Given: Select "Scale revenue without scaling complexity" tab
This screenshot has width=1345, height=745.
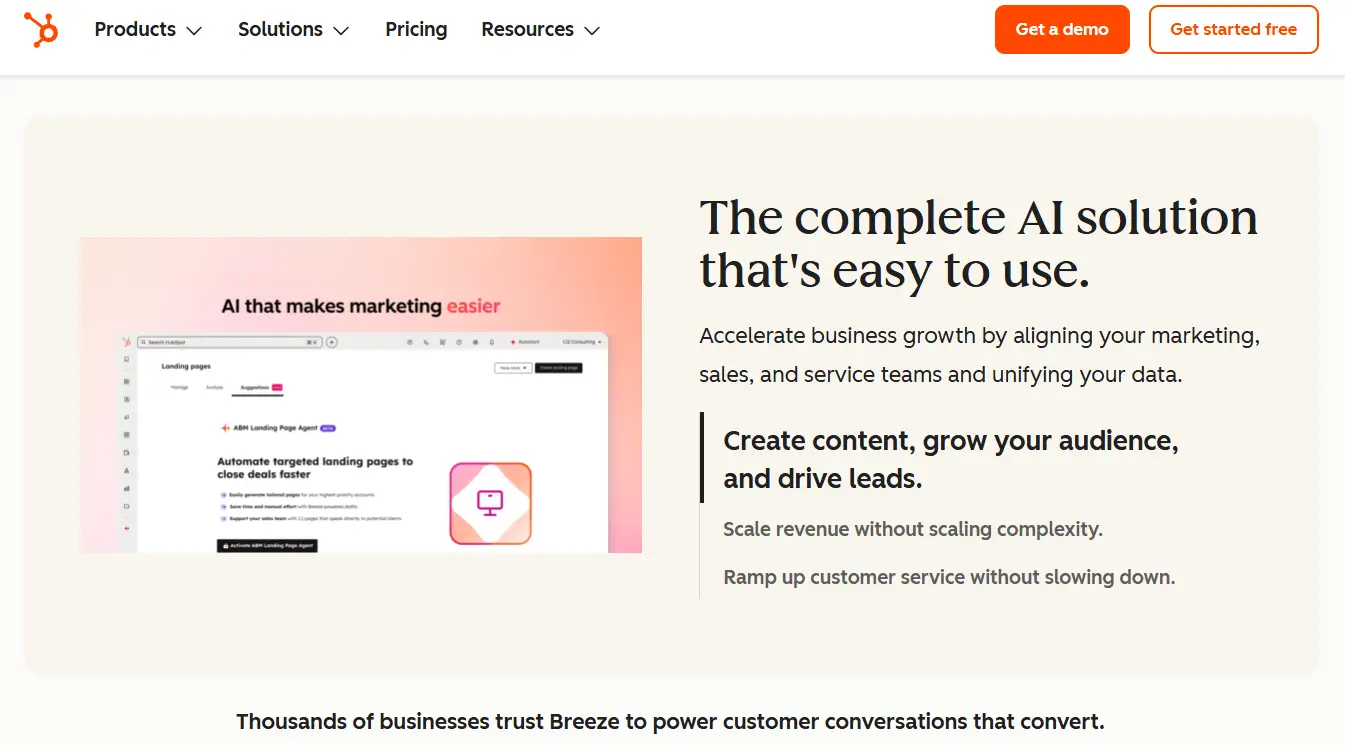Looking at the screenshot, I should pos(912,529).
